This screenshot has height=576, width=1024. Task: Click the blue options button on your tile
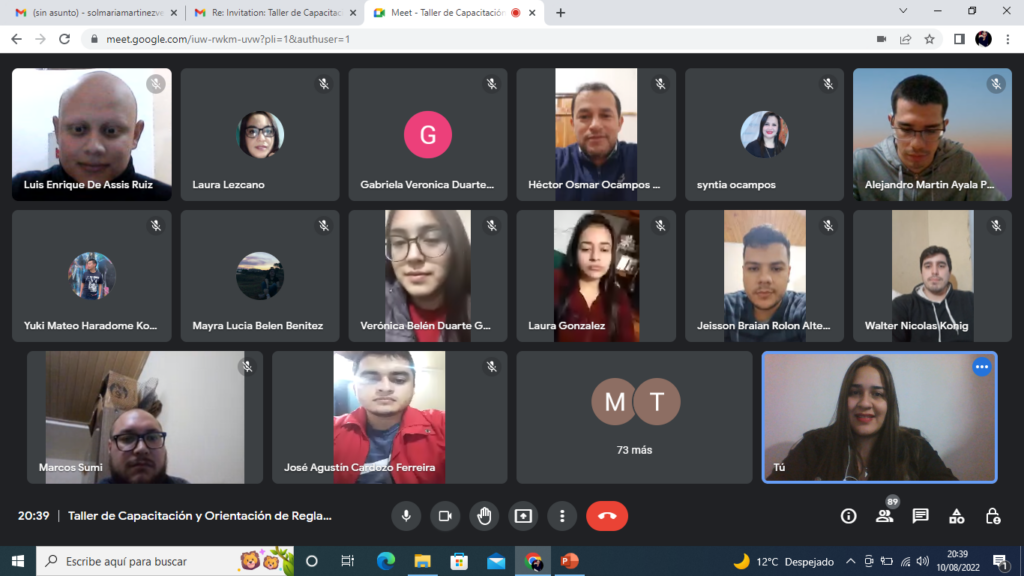[981, 367]
